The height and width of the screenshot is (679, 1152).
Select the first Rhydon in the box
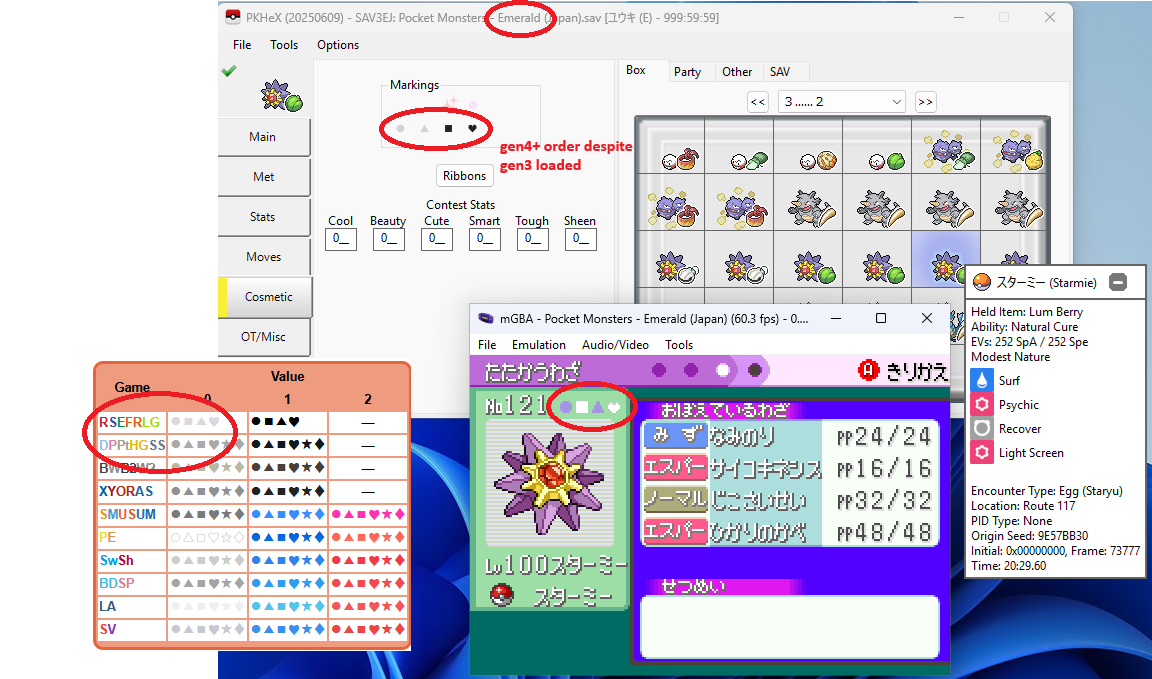807,206
